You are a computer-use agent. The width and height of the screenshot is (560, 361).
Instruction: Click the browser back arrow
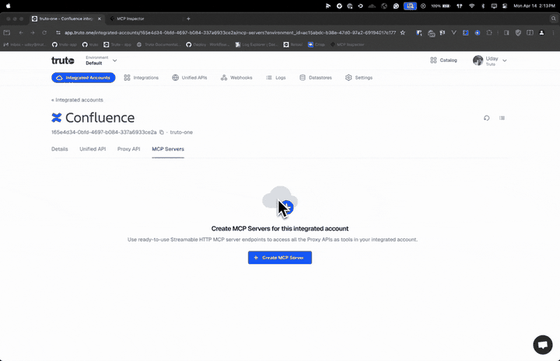click(x=21, y=32)
